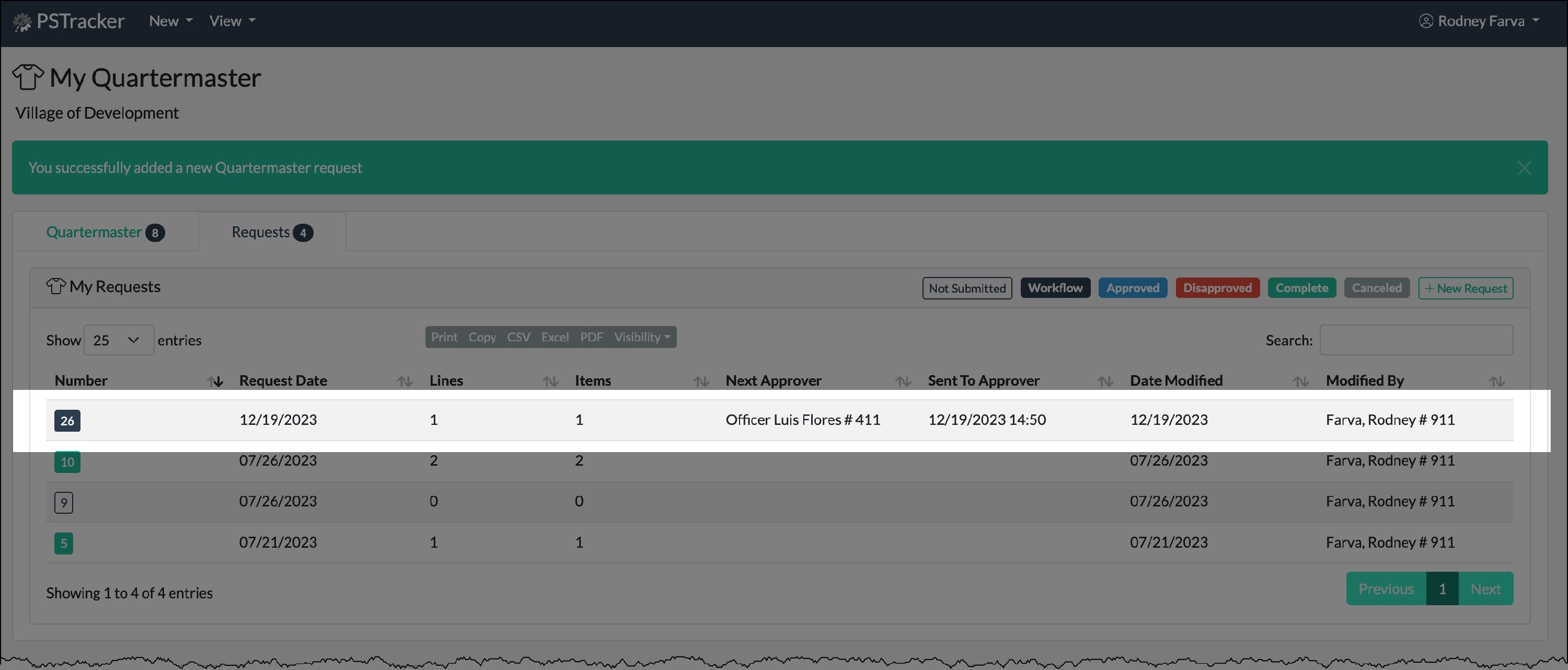The image size is (1568, 670).
Task: Toggle the Workflow status filter
Action: [x=1055, y=288]
